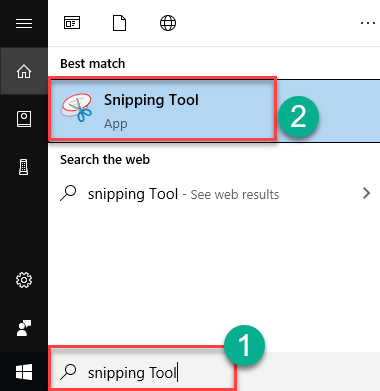
Task: Expand the web results chevron arrow
Action: coord(367,193)
